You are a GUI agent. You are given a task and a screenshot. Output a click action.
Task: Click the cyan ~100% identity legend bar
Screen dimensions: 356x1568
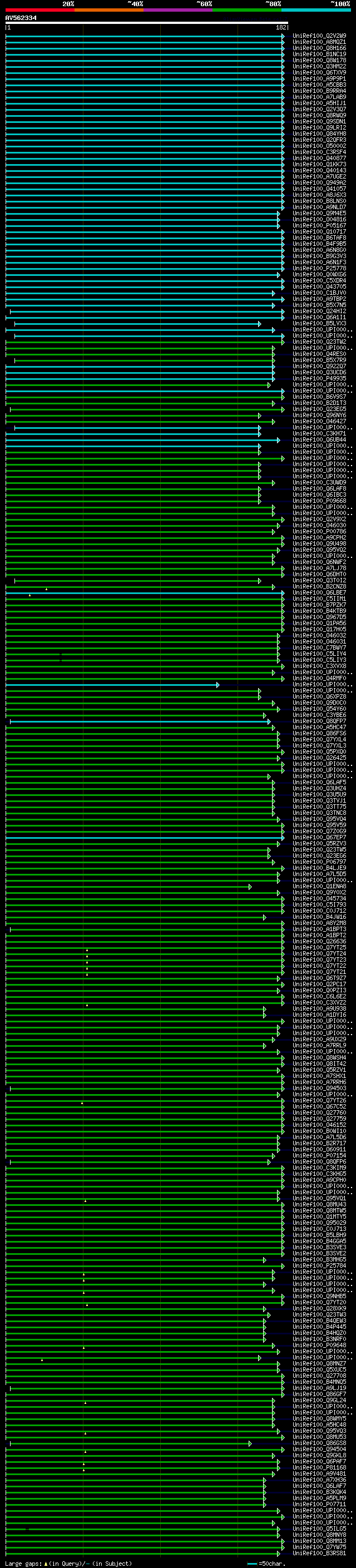[x=316, y=10]
